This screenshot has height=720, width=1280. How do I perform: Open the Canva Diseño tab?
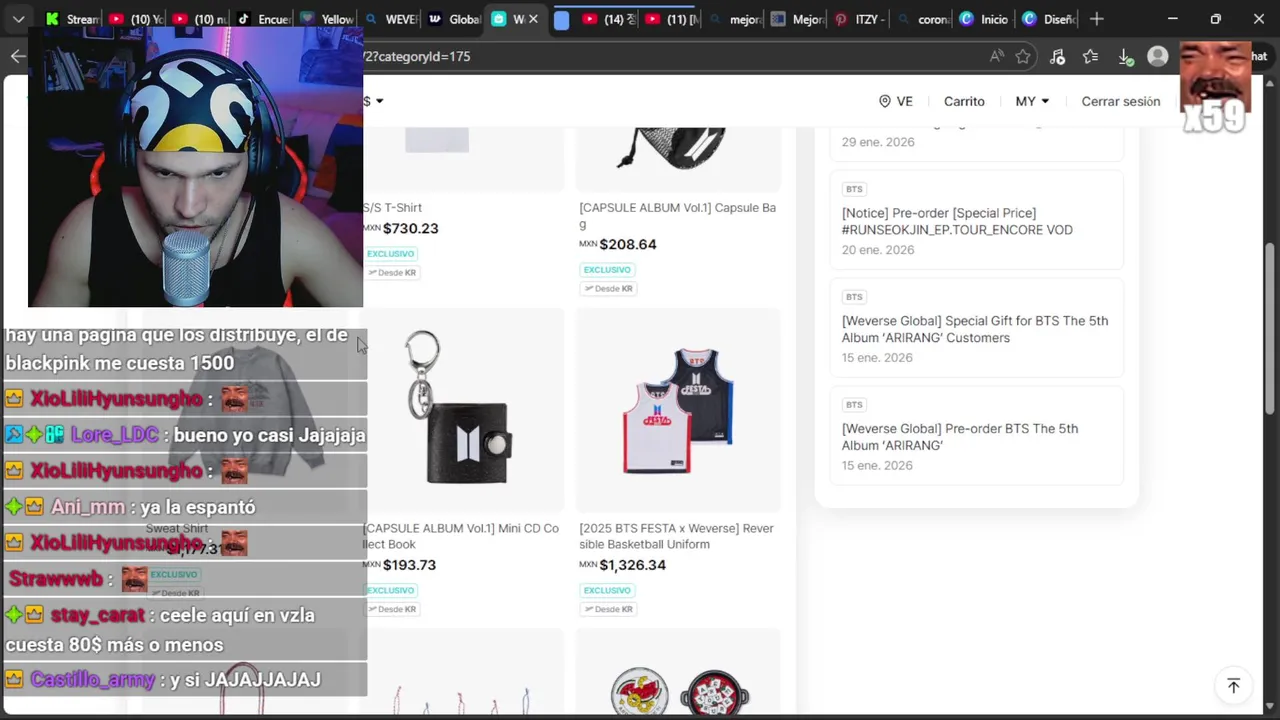(x=1048, y=19)
